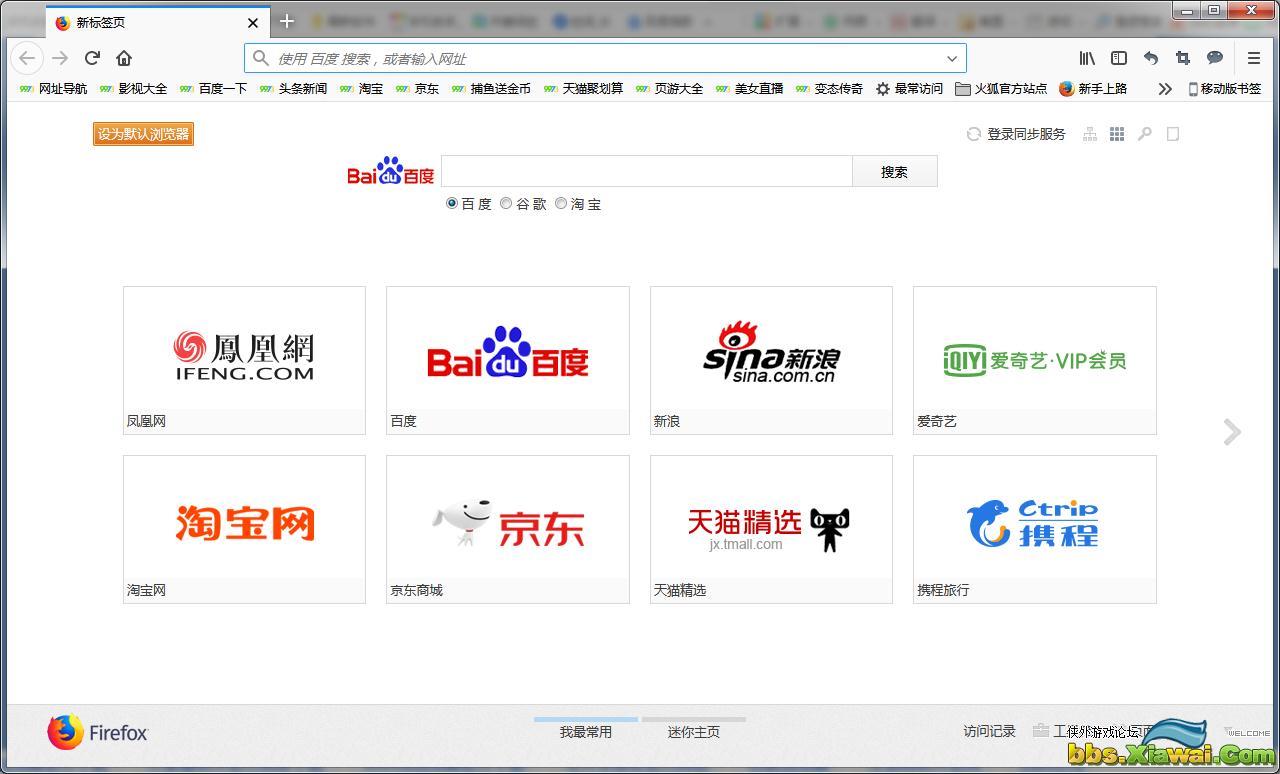Open 火狐官方站点 bookmark folder
1280x774 pixels.
click(x=1001, y=89)
